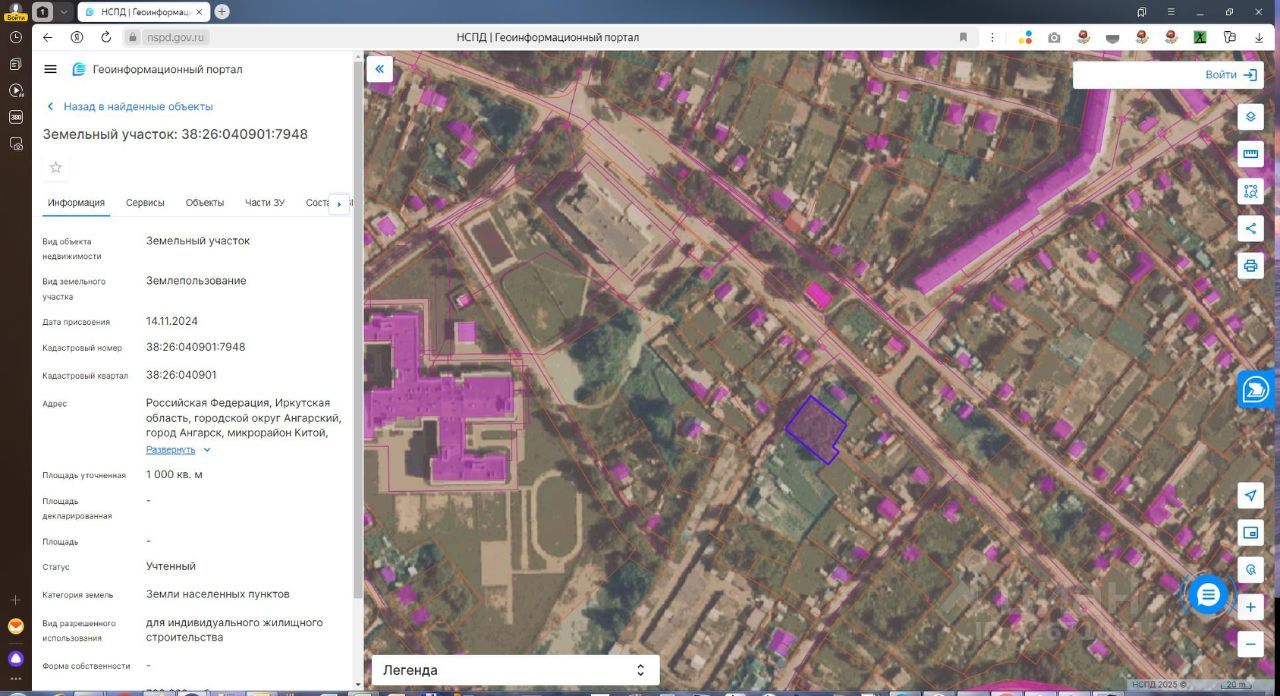
Task: Open the Части ЗУ tab
Action: click(x=265, y=203)
